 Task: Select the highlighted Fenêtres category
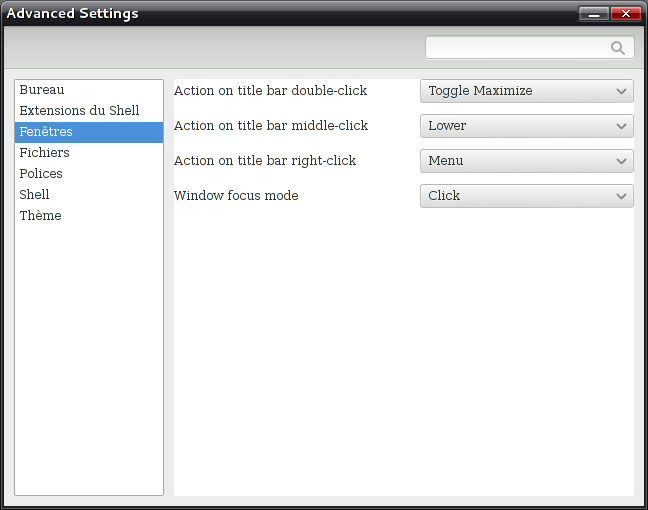pos(46,132)
